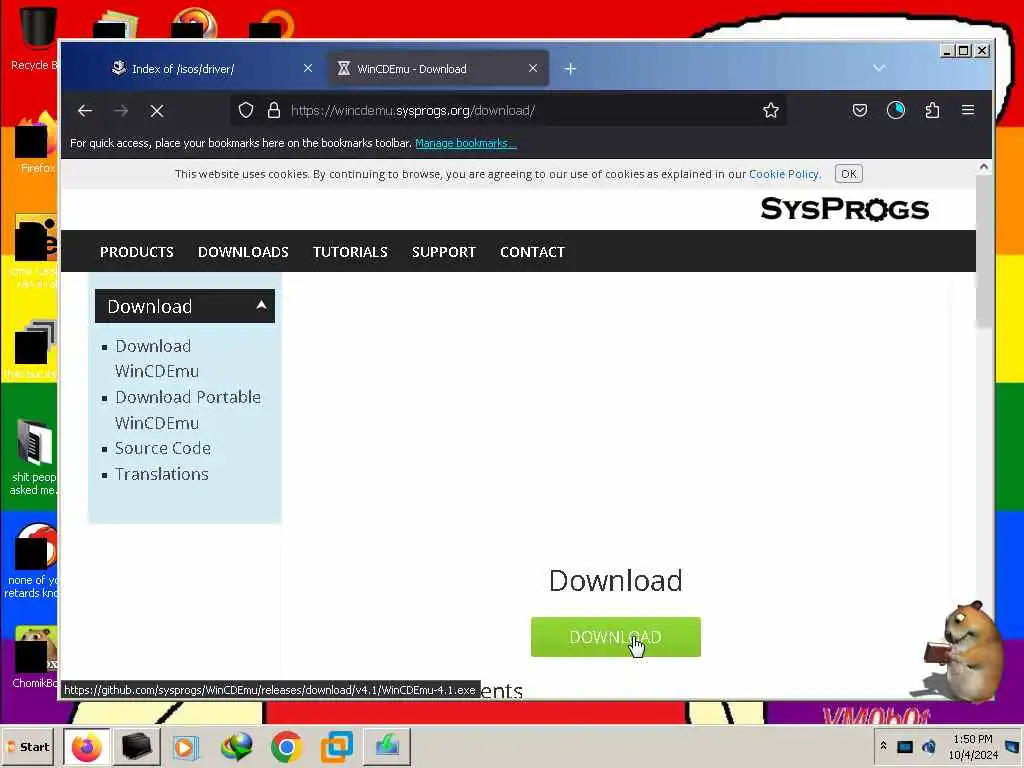Open the list all tabs chevron
This screenshot has height=768, width=1024.
coord(879,68)
